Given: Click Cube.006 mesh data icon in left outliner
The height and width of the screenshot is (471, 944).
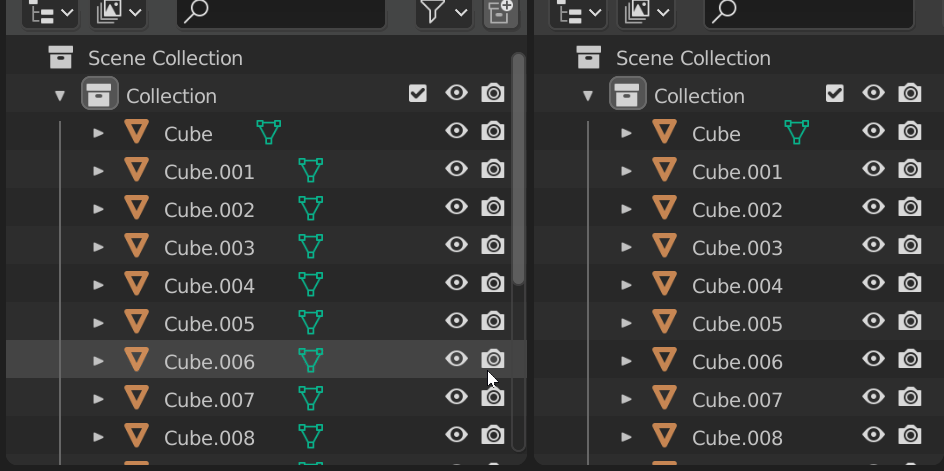Looking at the screenshot, I should (311, 360).
